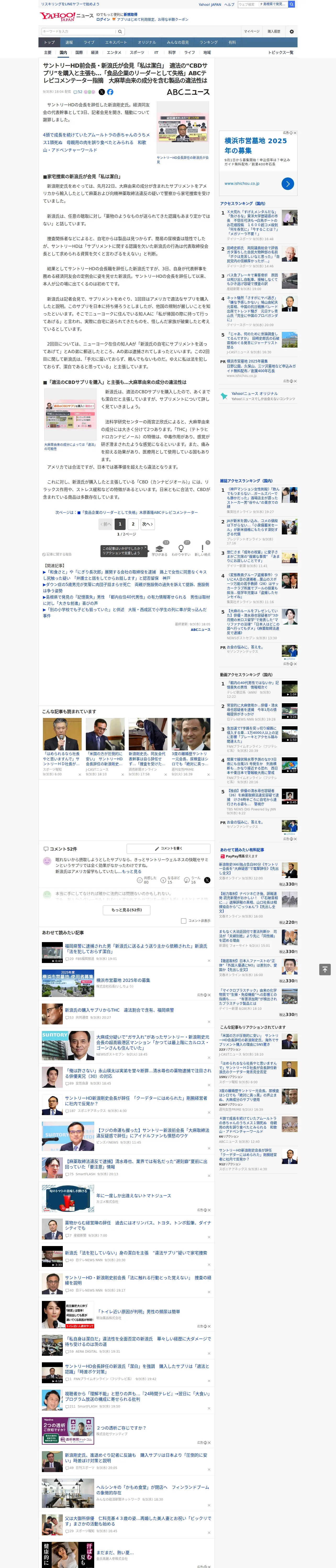Open 購入履歴 link
Viewport: 336px width, 1568px height.
274,32
